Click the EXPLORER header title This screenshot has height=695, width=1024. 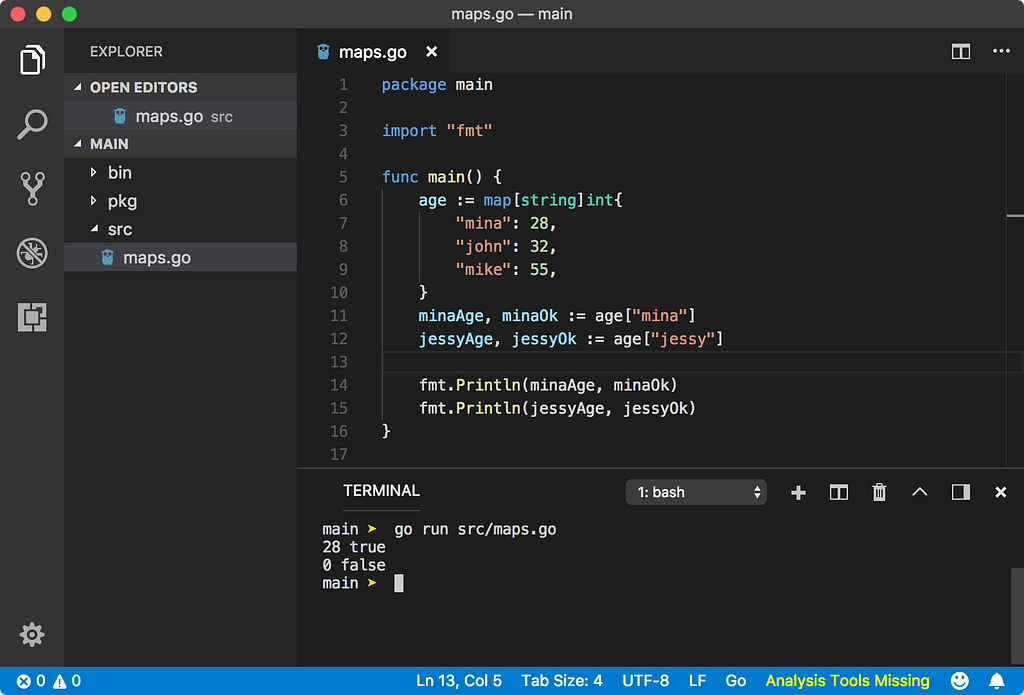click(x=126, y=52)
